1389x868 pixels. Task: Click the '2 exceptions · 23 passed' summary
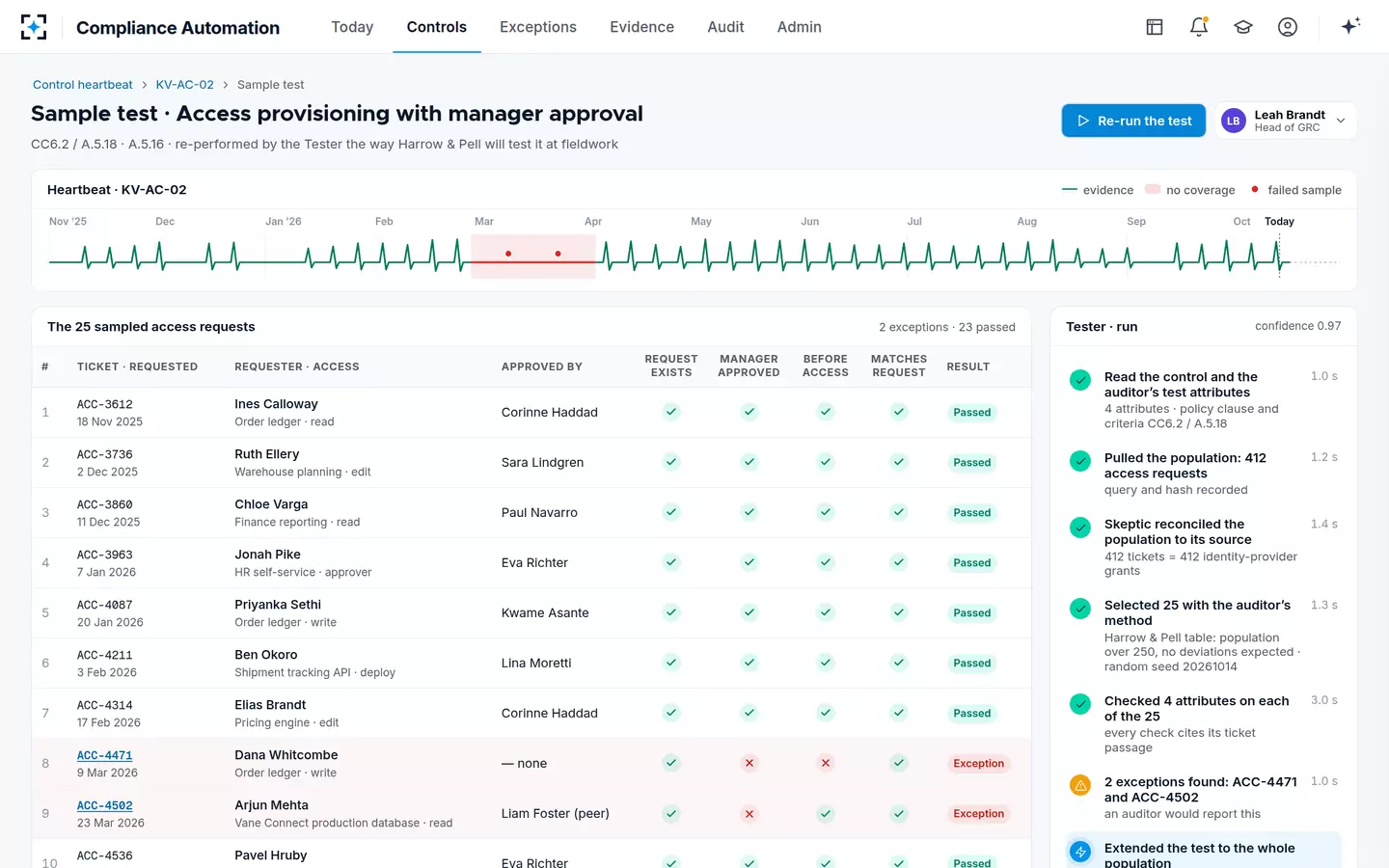tap(947, 327)
